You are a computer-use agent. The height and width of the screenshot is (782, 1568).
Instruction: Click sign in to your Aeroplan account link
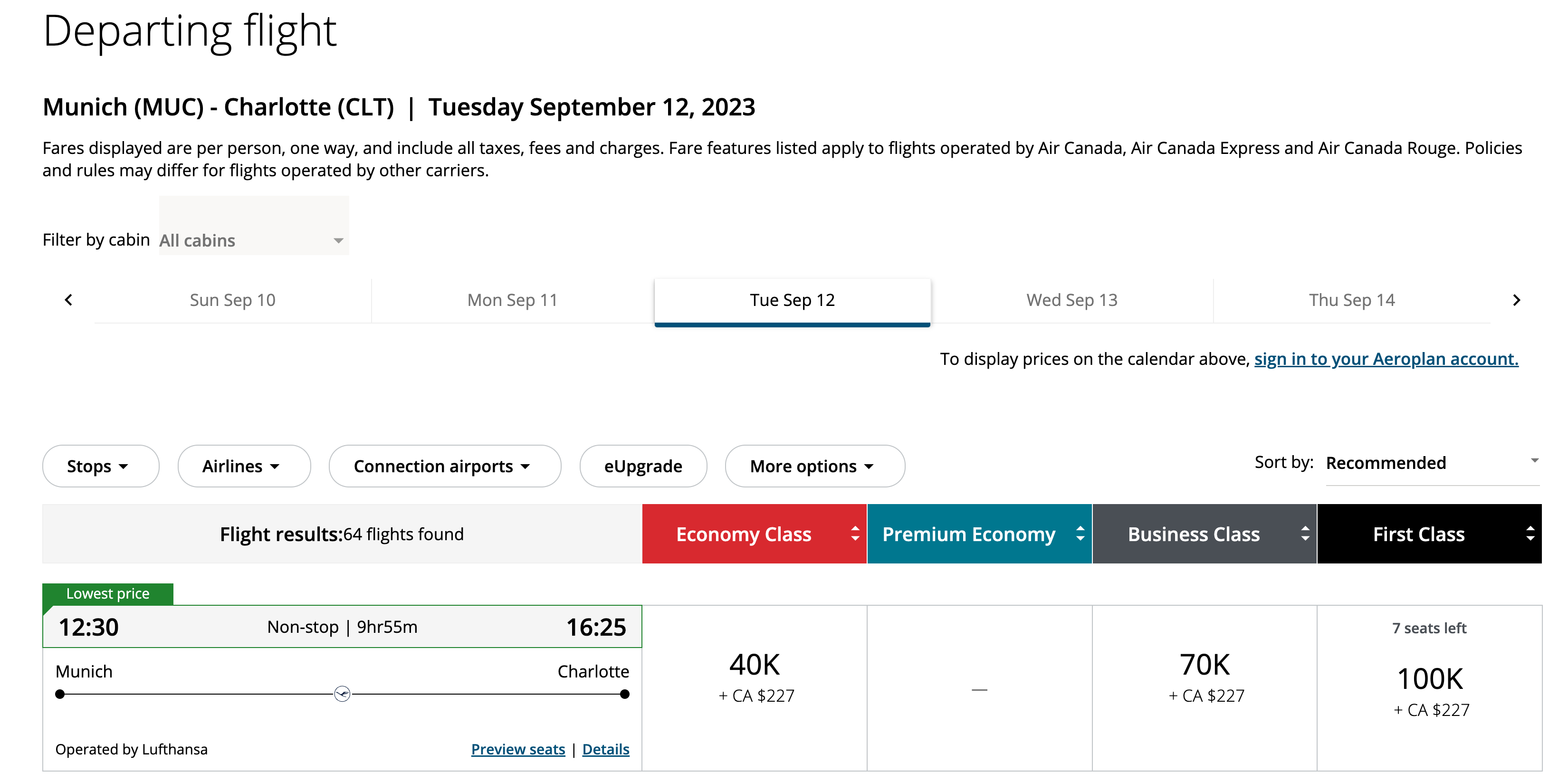click(1386, 359)
